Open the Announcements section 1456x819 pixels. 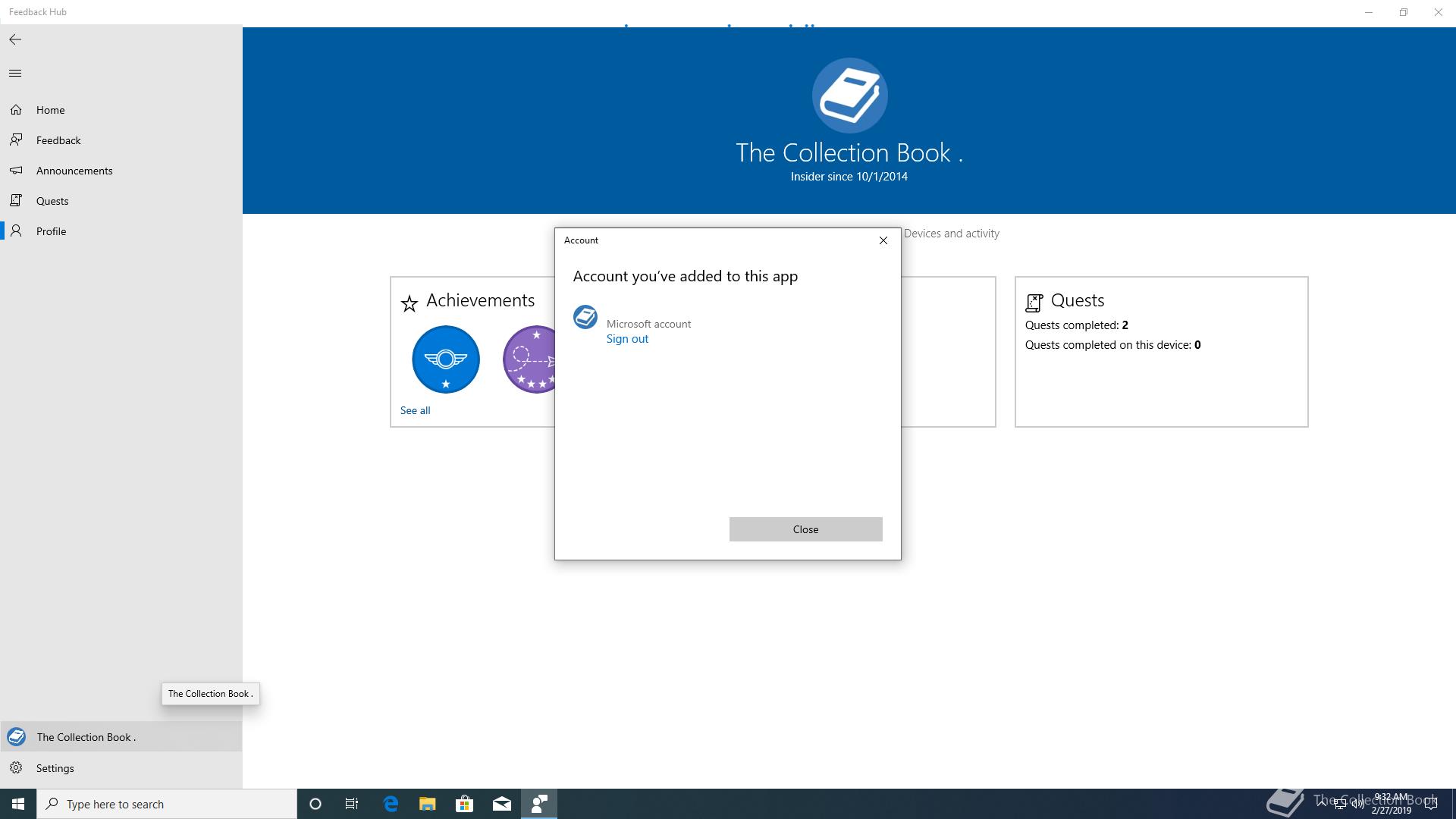[x=121, y=171]
